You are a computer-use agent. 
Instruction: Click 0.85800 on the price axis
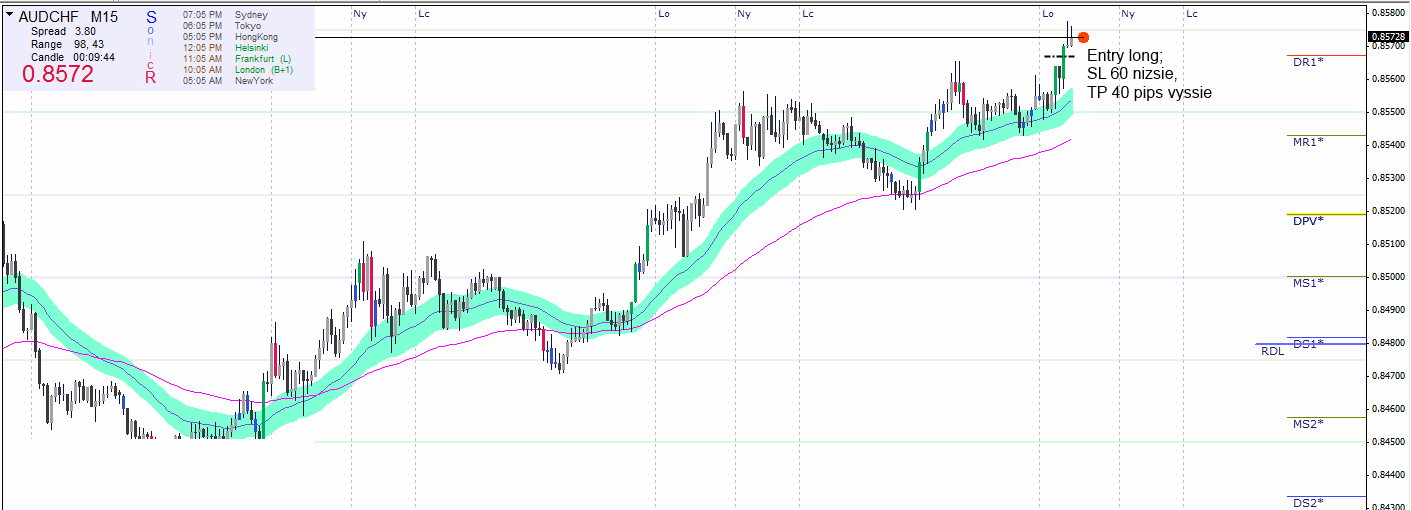click(1387, 13)
